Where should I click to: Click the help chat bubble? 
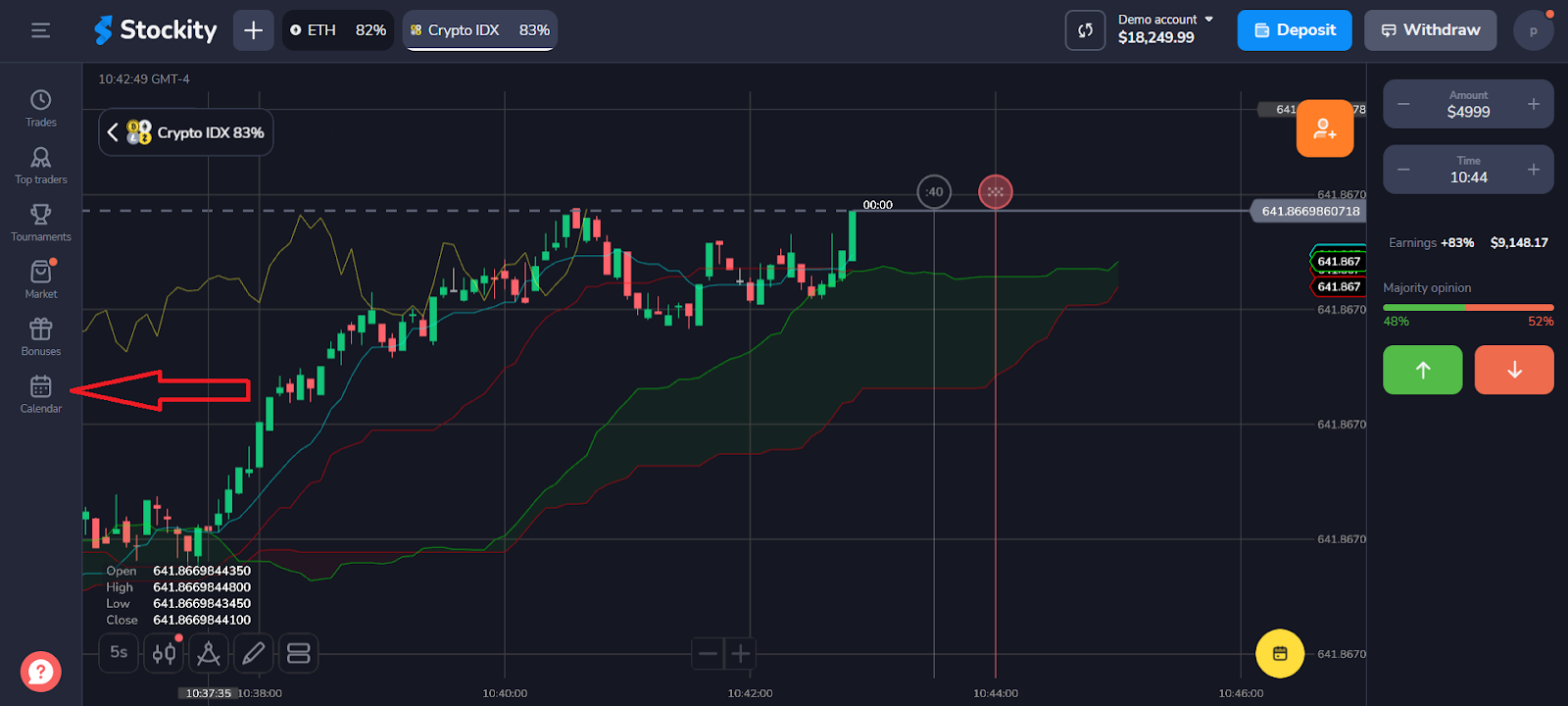tap(41, 672)
